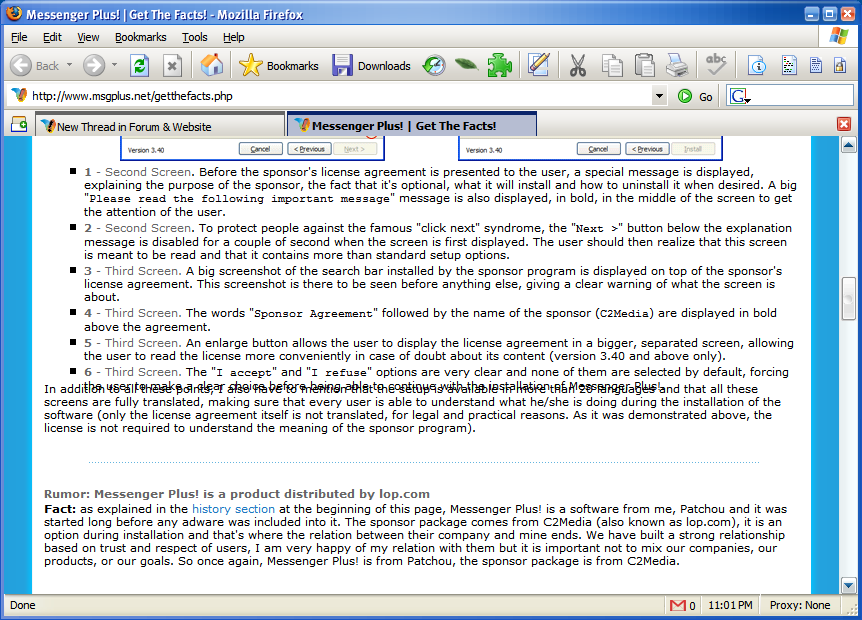The image size is (862, 620).
Task: Reload the current page
Action: (139, 66)
